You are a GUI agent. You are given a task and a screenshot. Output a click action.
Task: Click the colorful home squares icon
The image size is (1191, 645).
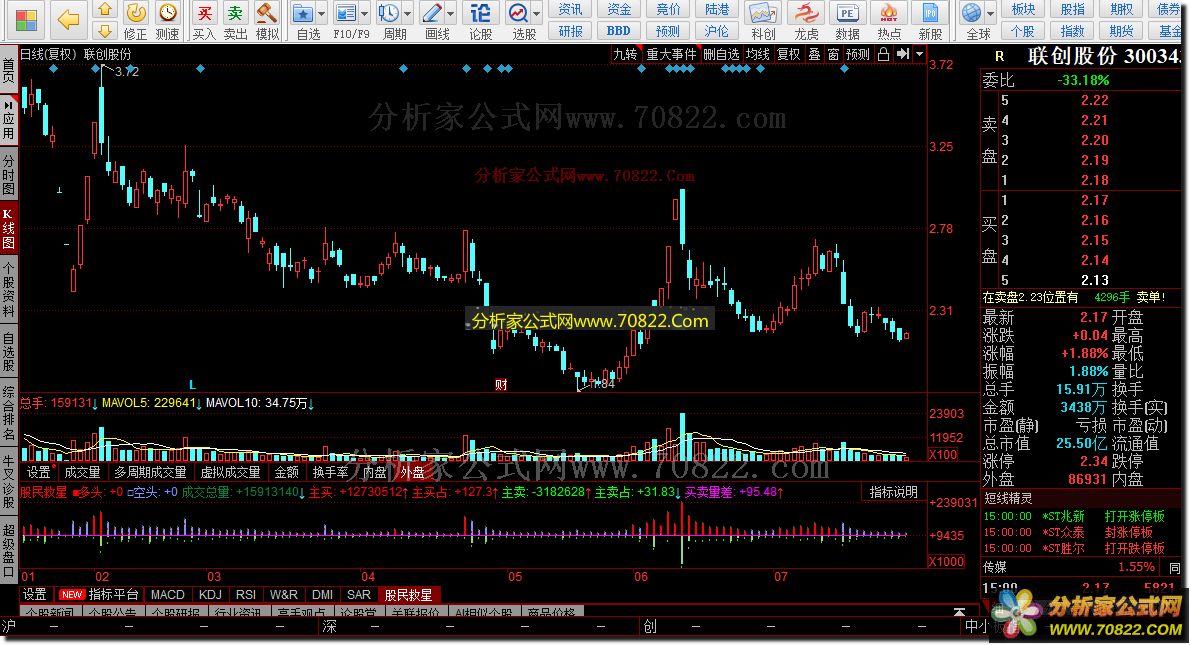pos(26,21)
